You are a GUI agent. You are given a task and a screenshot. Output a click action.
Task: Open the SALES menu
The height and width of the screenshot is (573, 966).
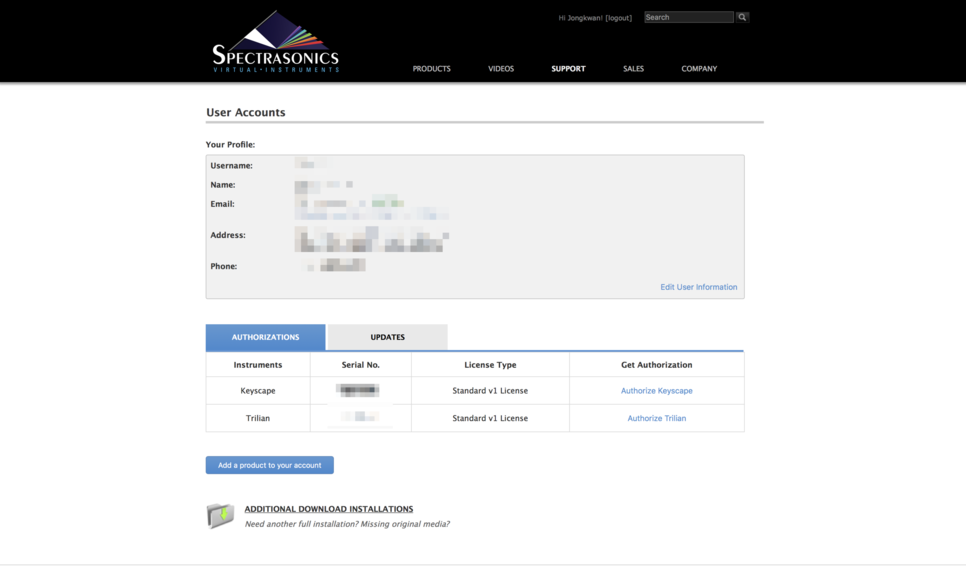click(633, 68)
